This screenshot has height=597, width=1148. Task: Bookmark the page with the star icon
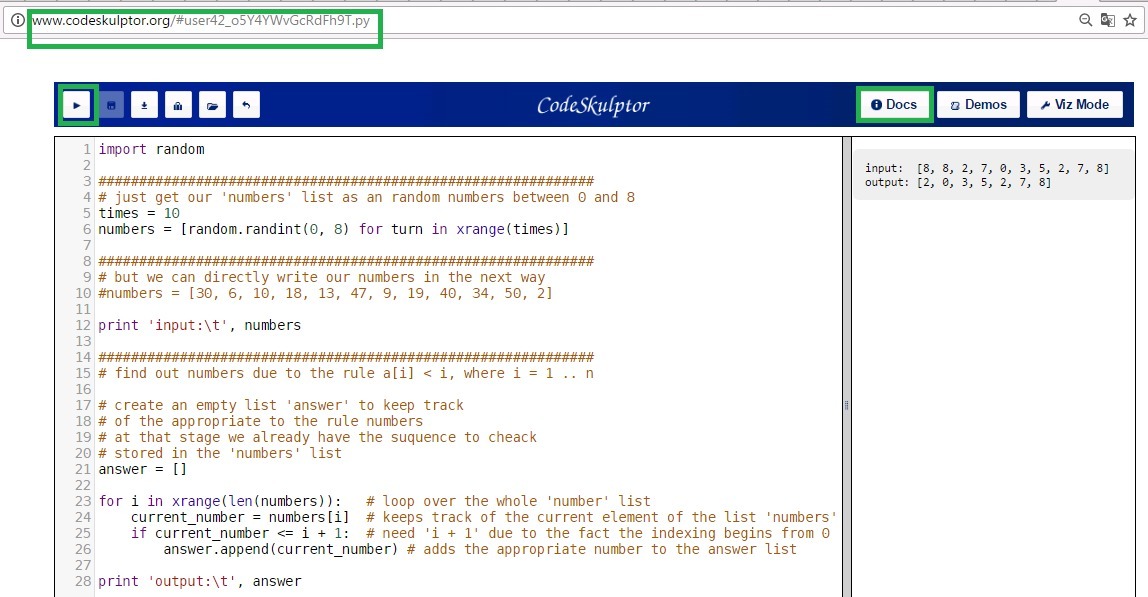(1130, 20)
